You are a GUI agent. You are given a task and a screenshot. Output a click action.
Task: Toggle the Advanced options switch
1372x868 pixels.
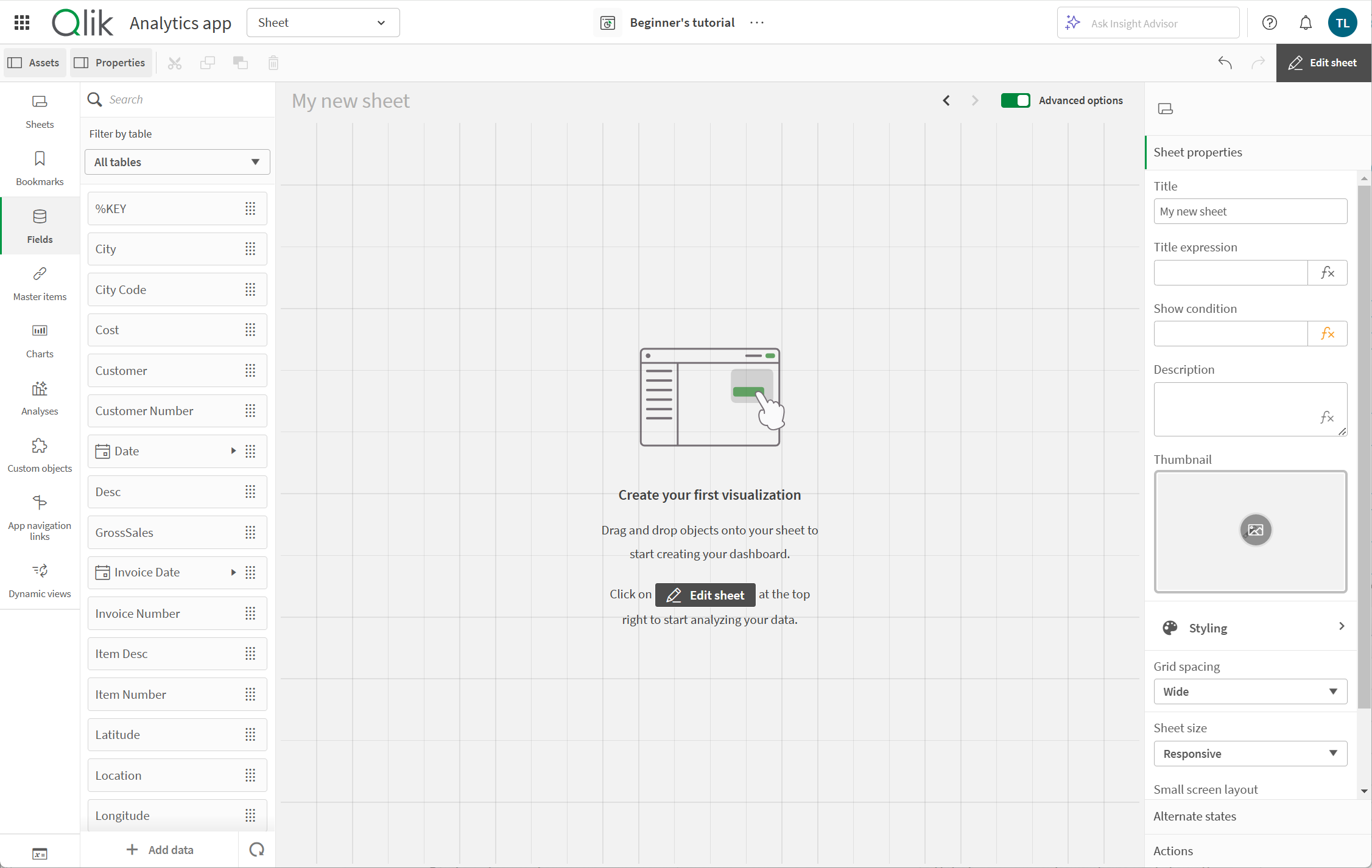(1016, 99)
